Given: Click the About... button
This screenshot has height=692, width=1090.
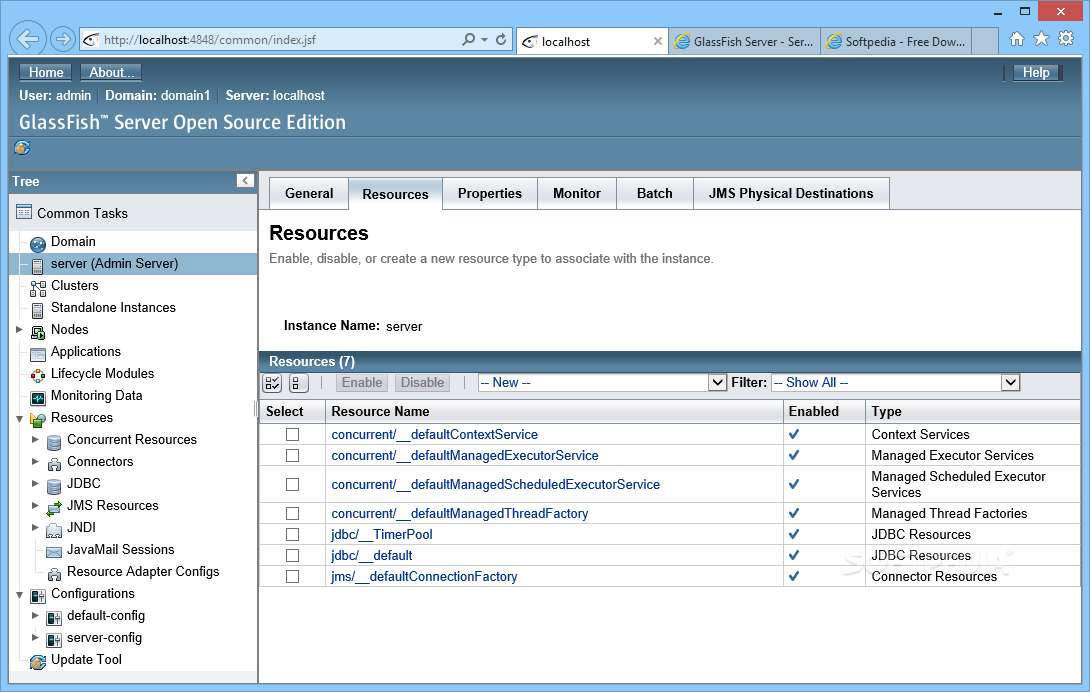Looking at the screenshot, I should click(x=111, y=72).
